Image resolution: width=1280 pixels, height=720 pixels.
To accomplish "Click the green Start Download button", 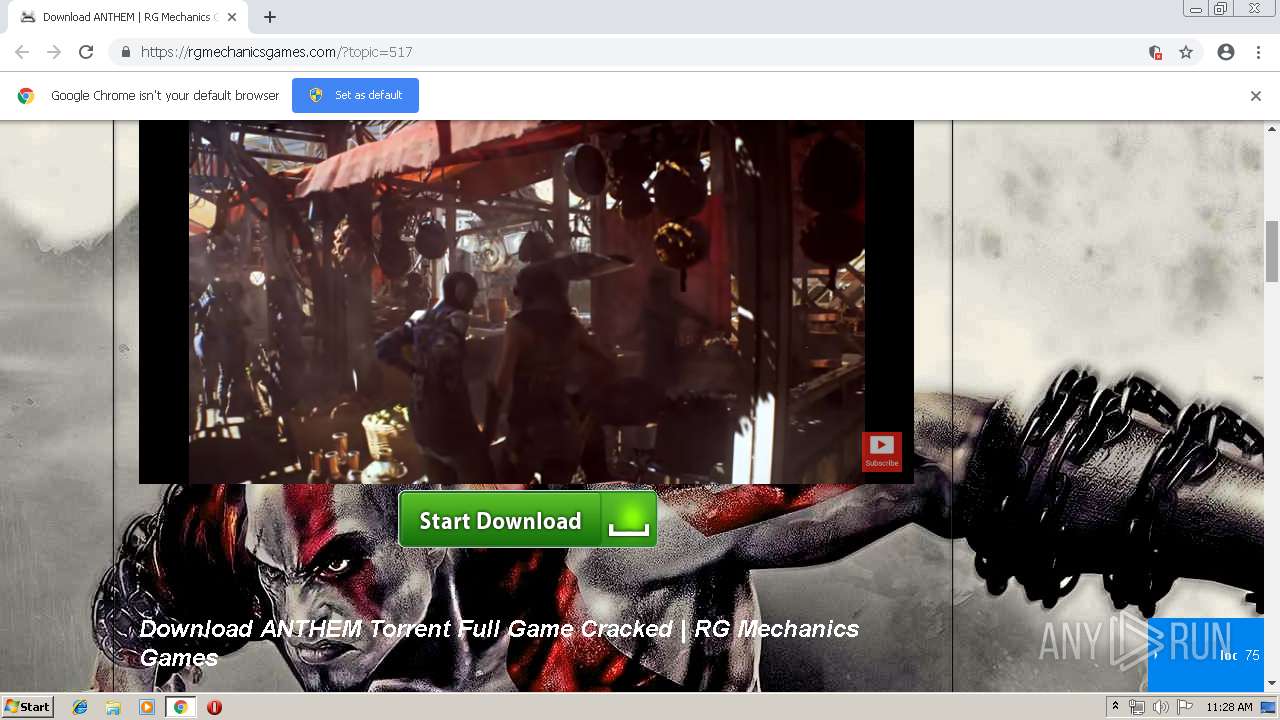I will (527, 519).
